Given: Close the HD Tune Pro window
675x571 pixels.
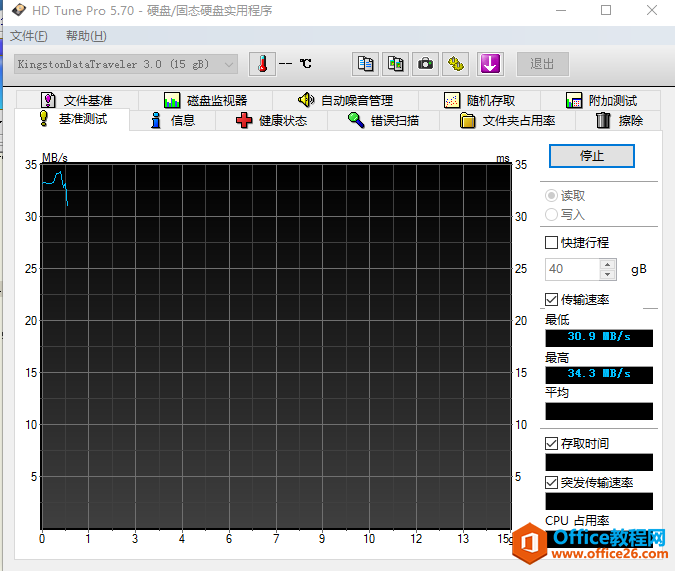Looking at the screenshot, I should click(652, 10).
